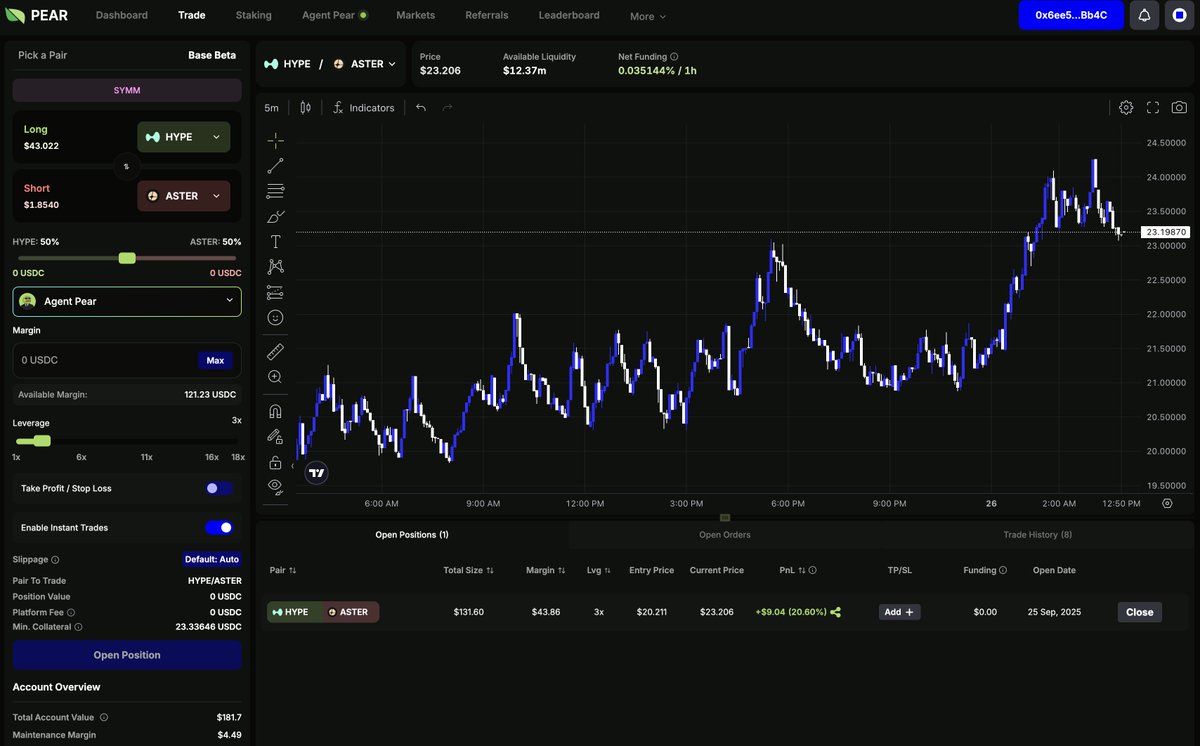The image size is (1200, 746).
Task: Toggle drawings visibility eye icon
Action: (x=275, y=487)
